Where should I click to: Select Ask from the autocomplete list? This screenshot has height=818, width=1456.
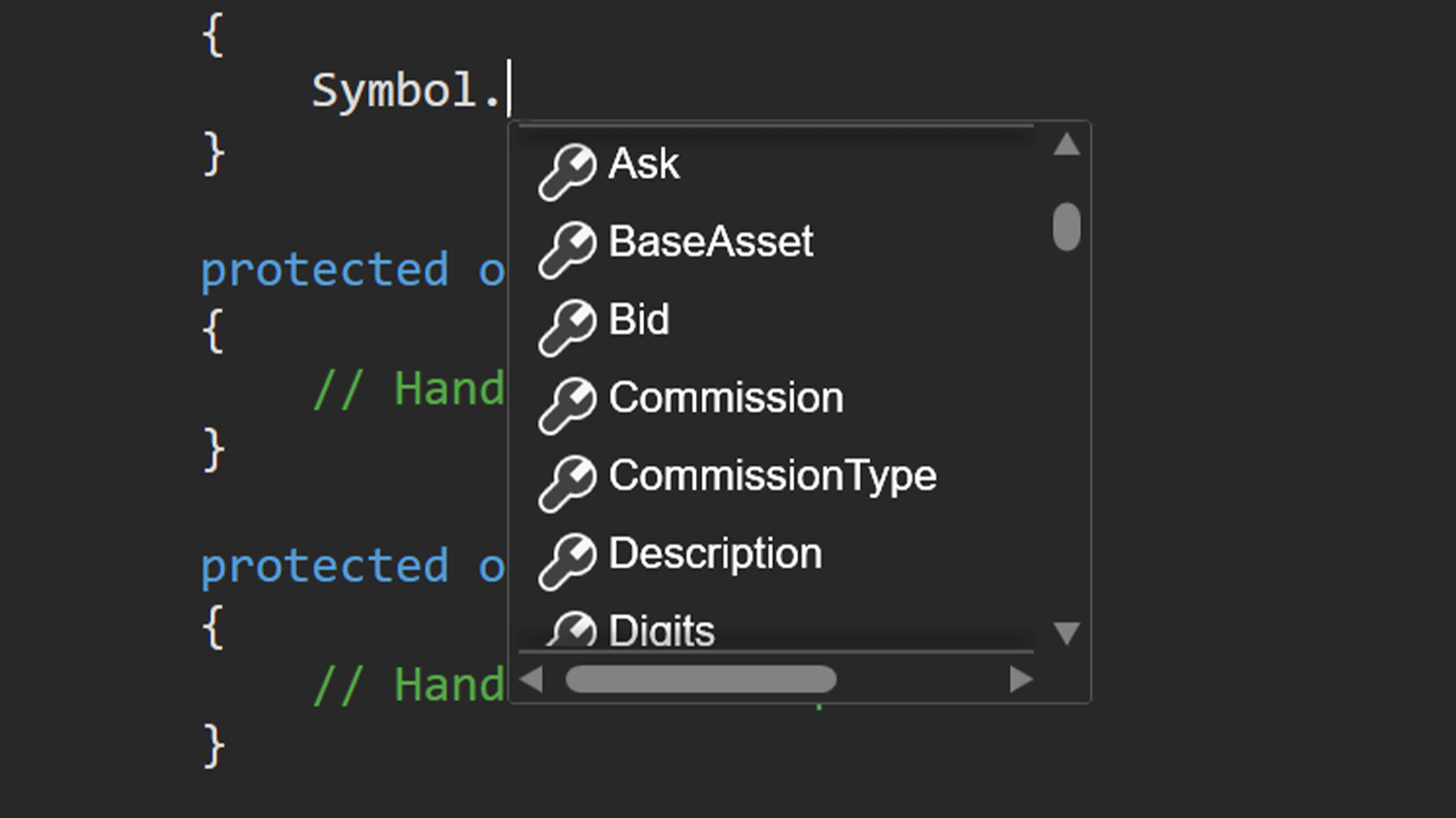pyautogui.click(x=643, y=164)
